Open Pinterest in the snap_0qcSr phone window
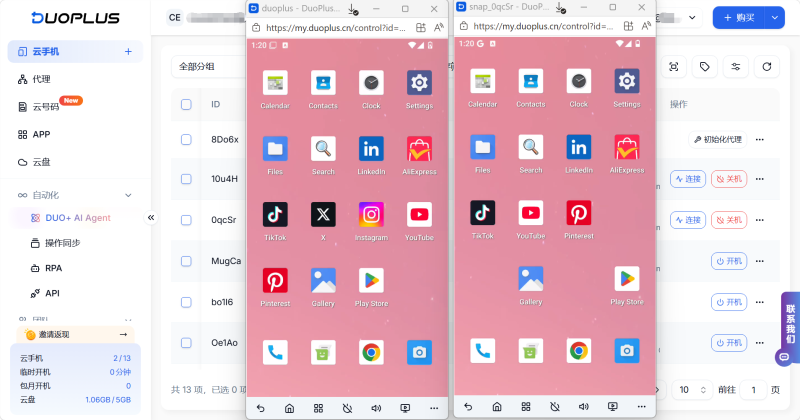The width and height of the screenshot is (800, 420). [578, 215]
